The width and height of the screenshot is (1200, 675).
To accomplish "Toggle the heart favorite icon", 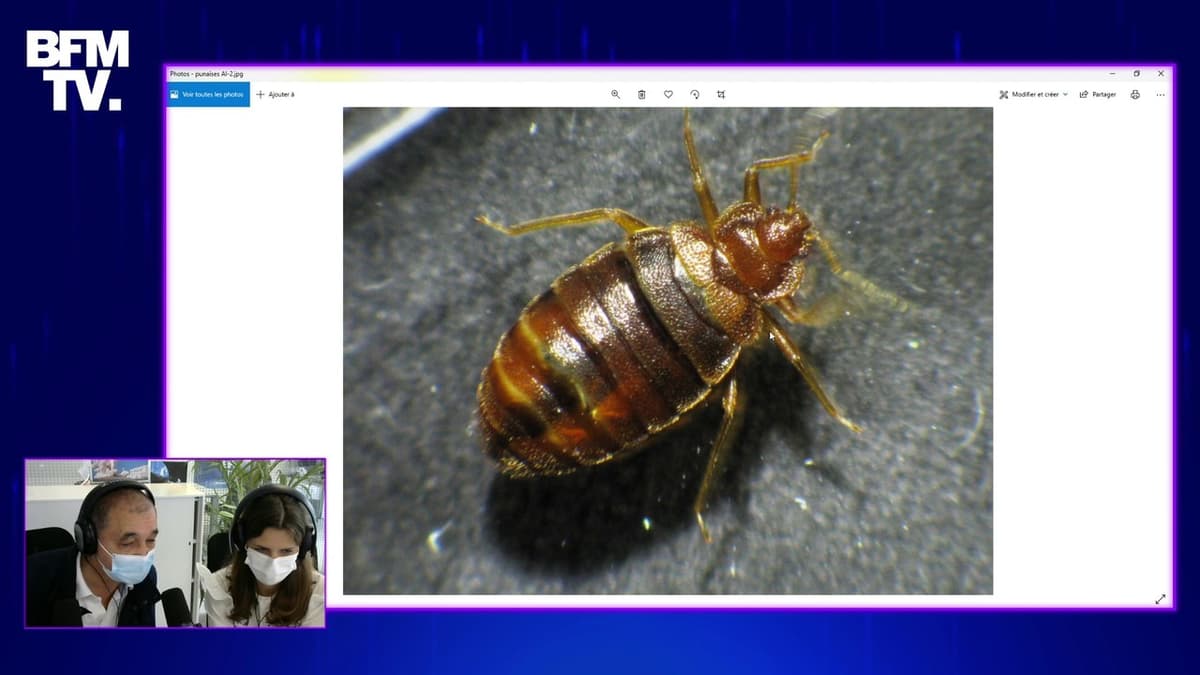I will [668, 94].
